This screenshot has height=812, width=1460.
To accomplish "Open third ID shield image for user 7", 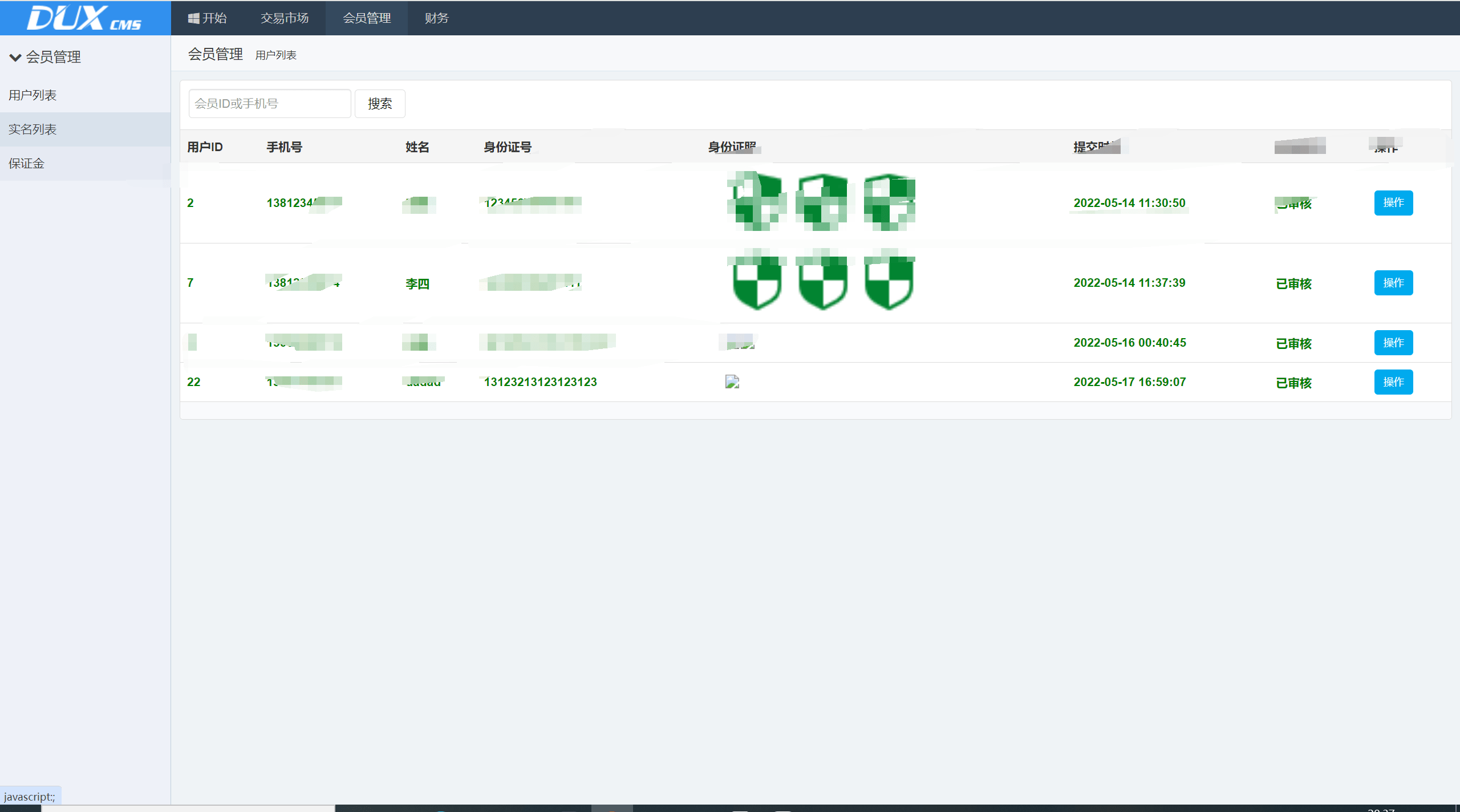I will click(x=889, y=283).
